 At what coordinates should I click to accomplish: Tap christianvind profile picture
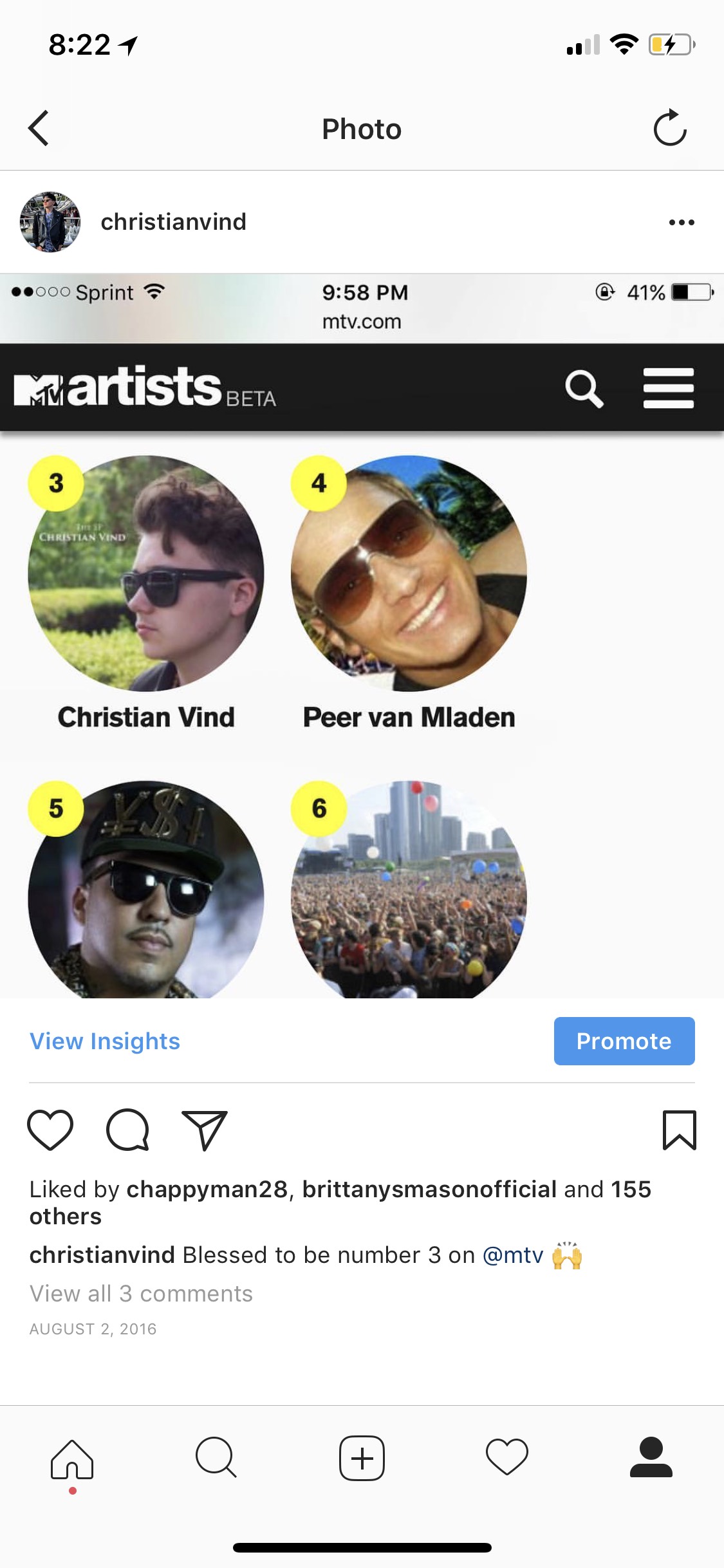pyautogui.click(x=50, y=222)
